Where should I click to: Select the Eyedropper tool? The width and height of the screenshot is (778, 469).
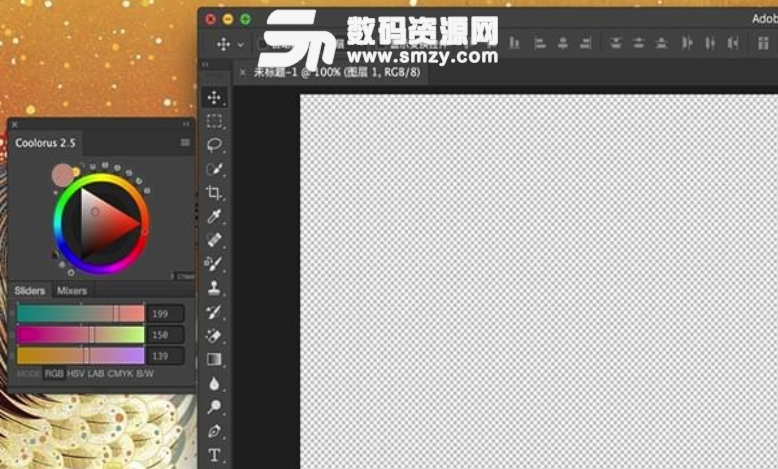coord(214,216)
